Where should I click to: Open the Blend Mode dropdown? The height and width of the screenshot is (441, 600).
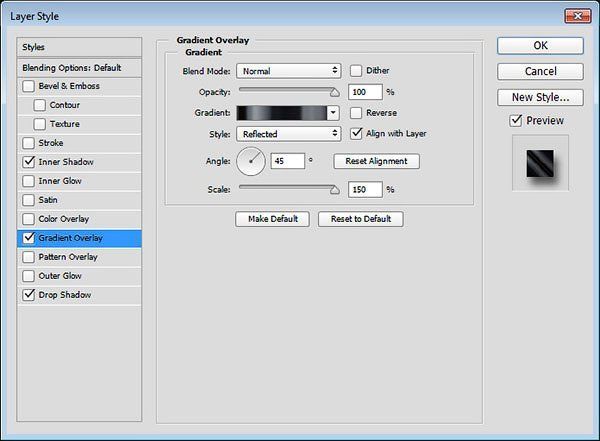pos(289,71)
